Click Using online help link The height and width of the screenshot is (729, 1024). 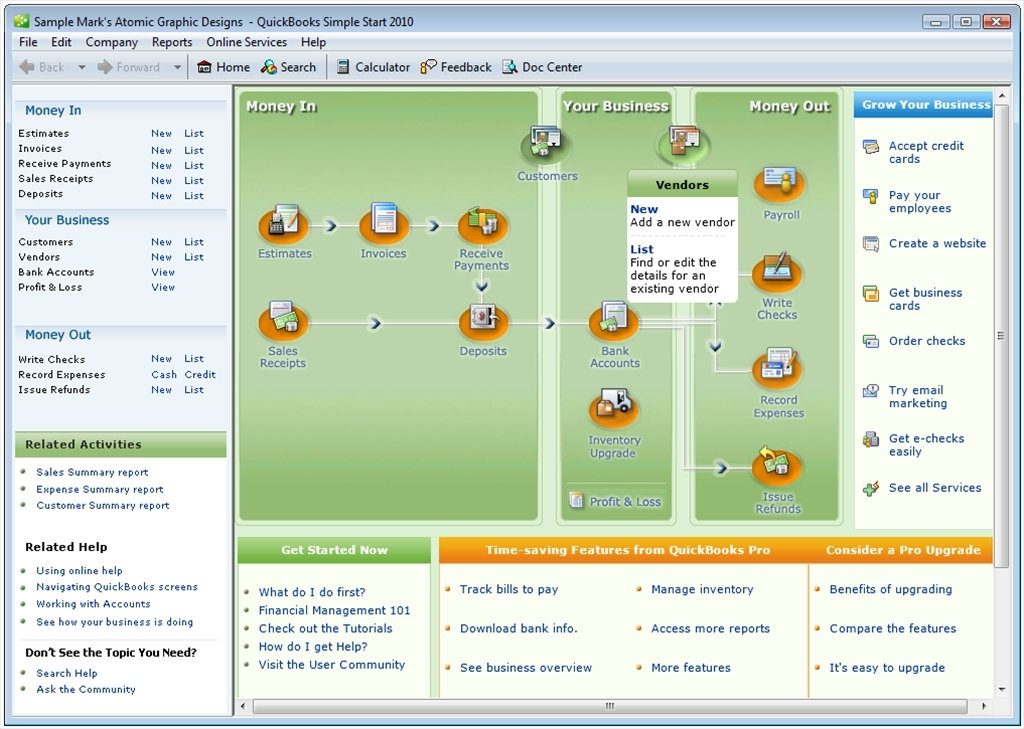79,570
